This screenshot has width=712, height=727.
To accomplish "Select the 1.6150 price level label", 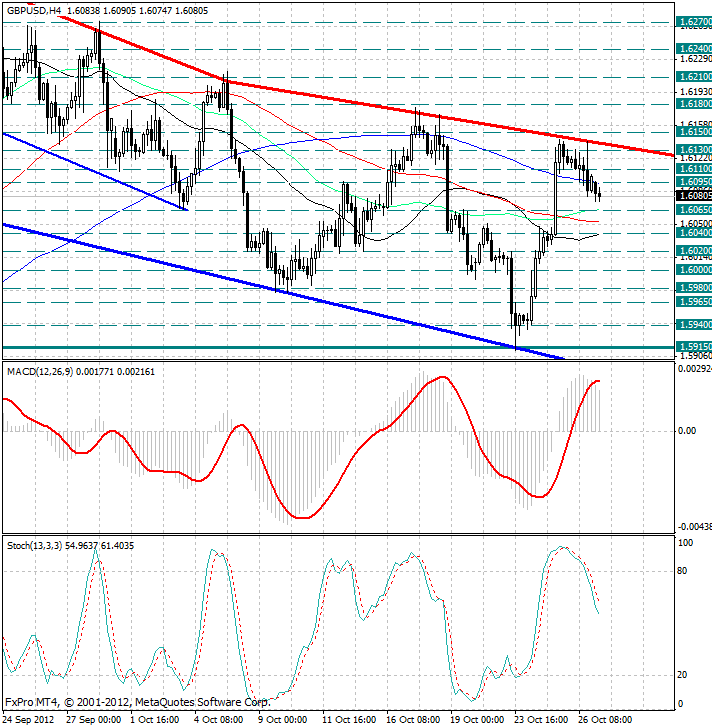I will [694, 132].
